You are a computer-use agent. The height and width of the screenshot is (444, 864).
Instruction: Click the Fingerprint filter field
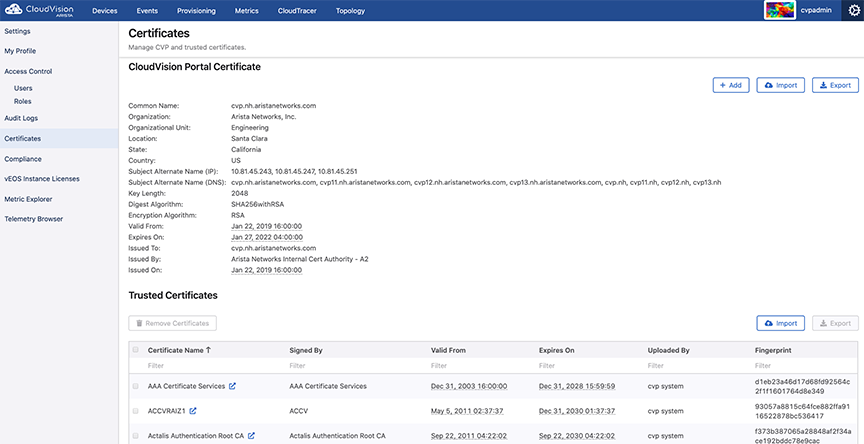(805, 366)
